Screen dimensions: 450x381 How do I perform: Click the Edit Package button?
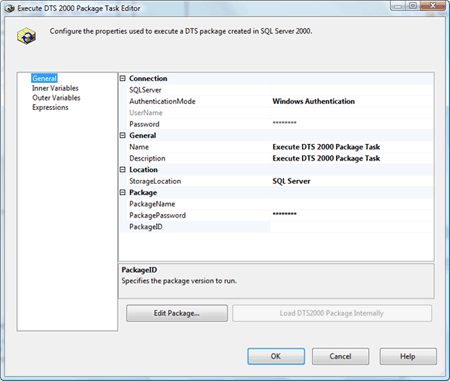177,313
